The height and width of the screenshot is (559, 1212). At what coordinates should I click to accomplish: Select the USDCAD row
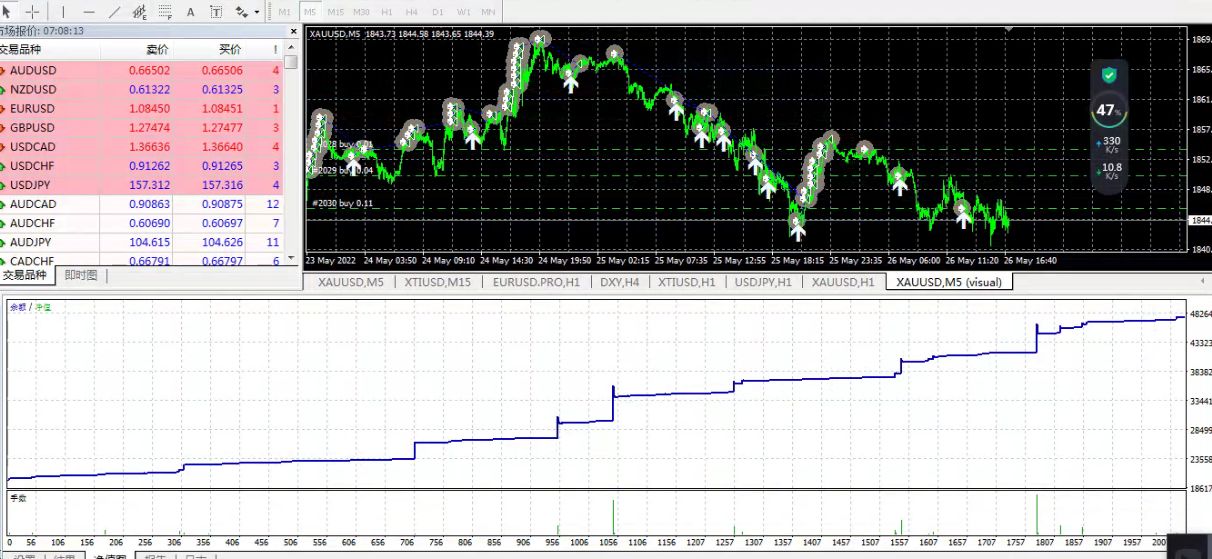pos(141,146)
